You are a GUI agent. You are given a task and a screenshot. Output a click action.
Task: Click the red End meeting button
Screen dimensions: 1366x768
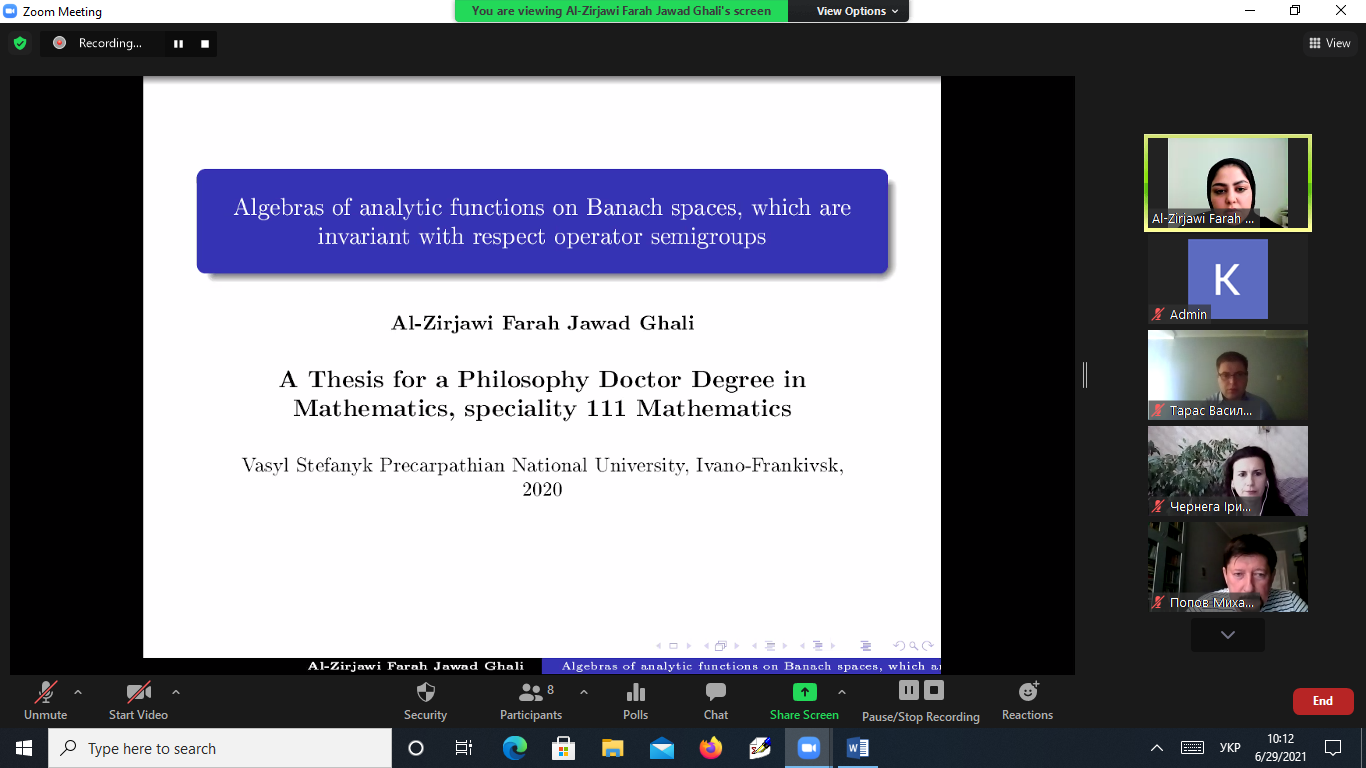pyautogui.click(x=1322, y=701)
